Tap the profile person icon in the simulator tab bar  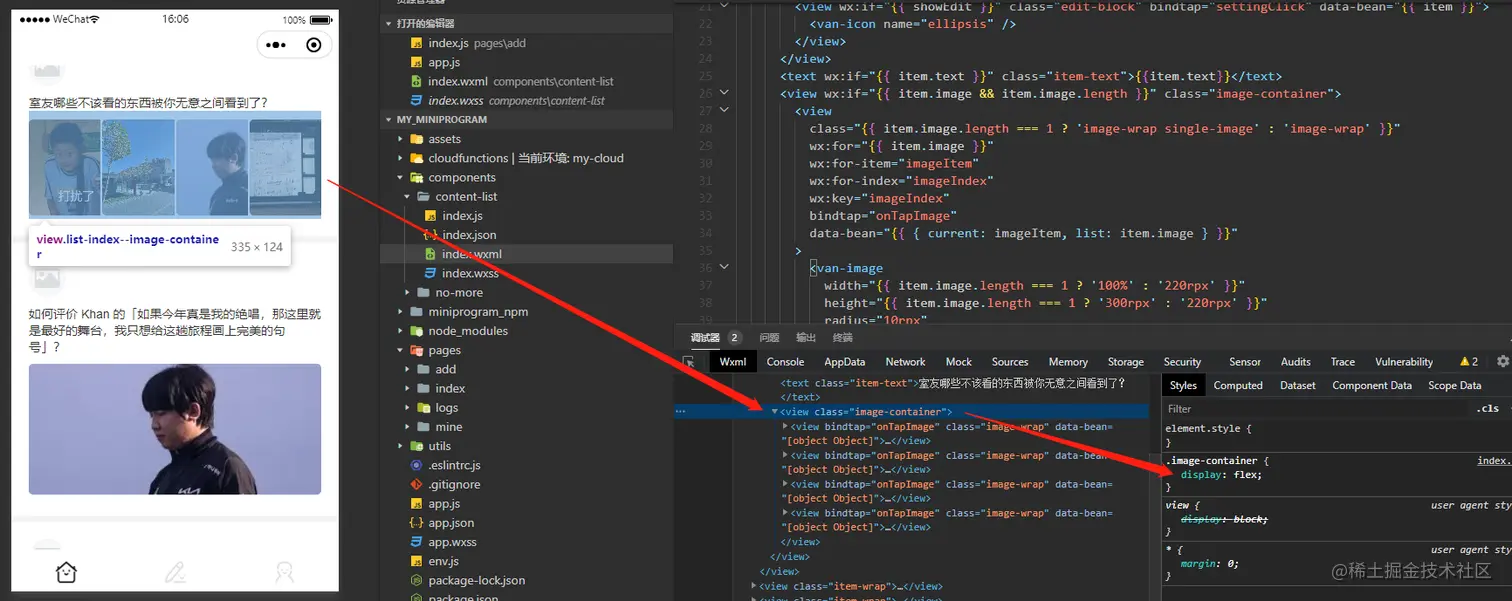point(284,572)
